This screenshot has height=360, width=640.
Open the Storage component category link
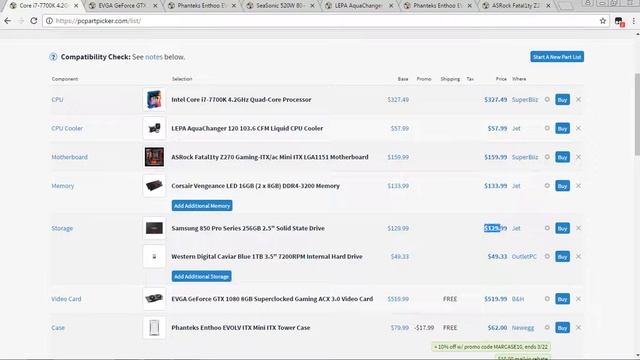[62, 228]
